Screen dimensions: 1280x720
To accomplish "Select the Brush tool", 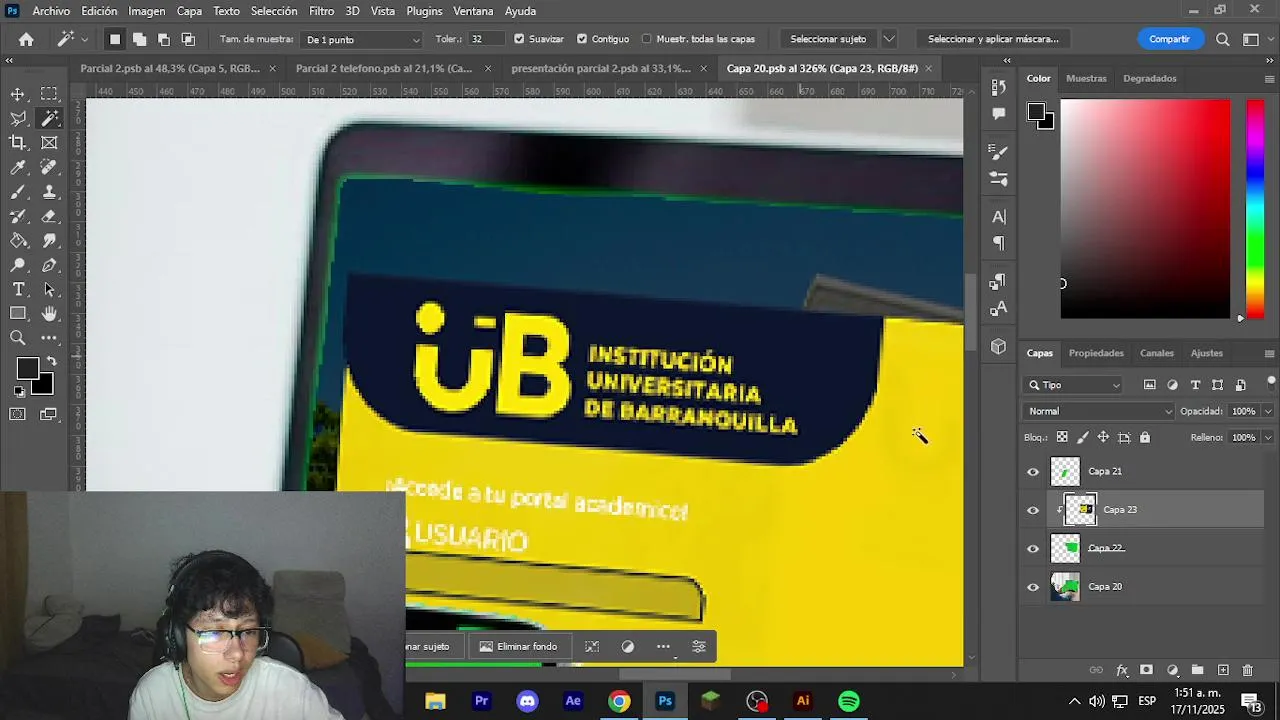I will tap(18, 192).
